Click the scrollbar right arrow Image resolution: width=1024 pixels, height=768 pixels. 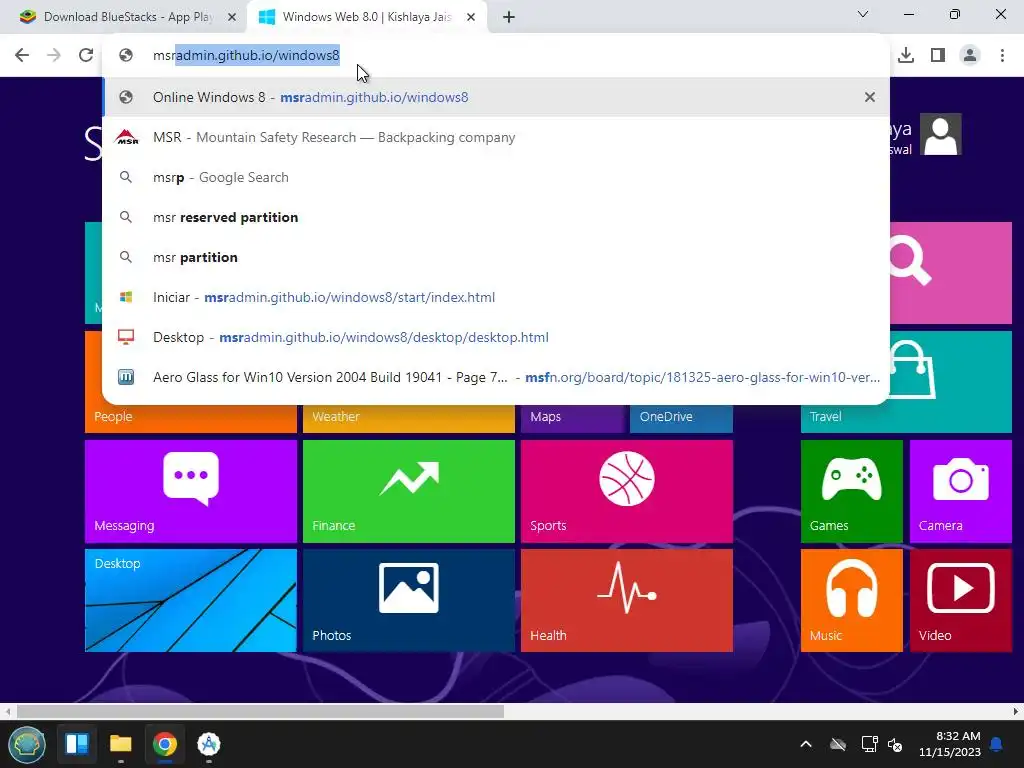tap(1016, 711)
